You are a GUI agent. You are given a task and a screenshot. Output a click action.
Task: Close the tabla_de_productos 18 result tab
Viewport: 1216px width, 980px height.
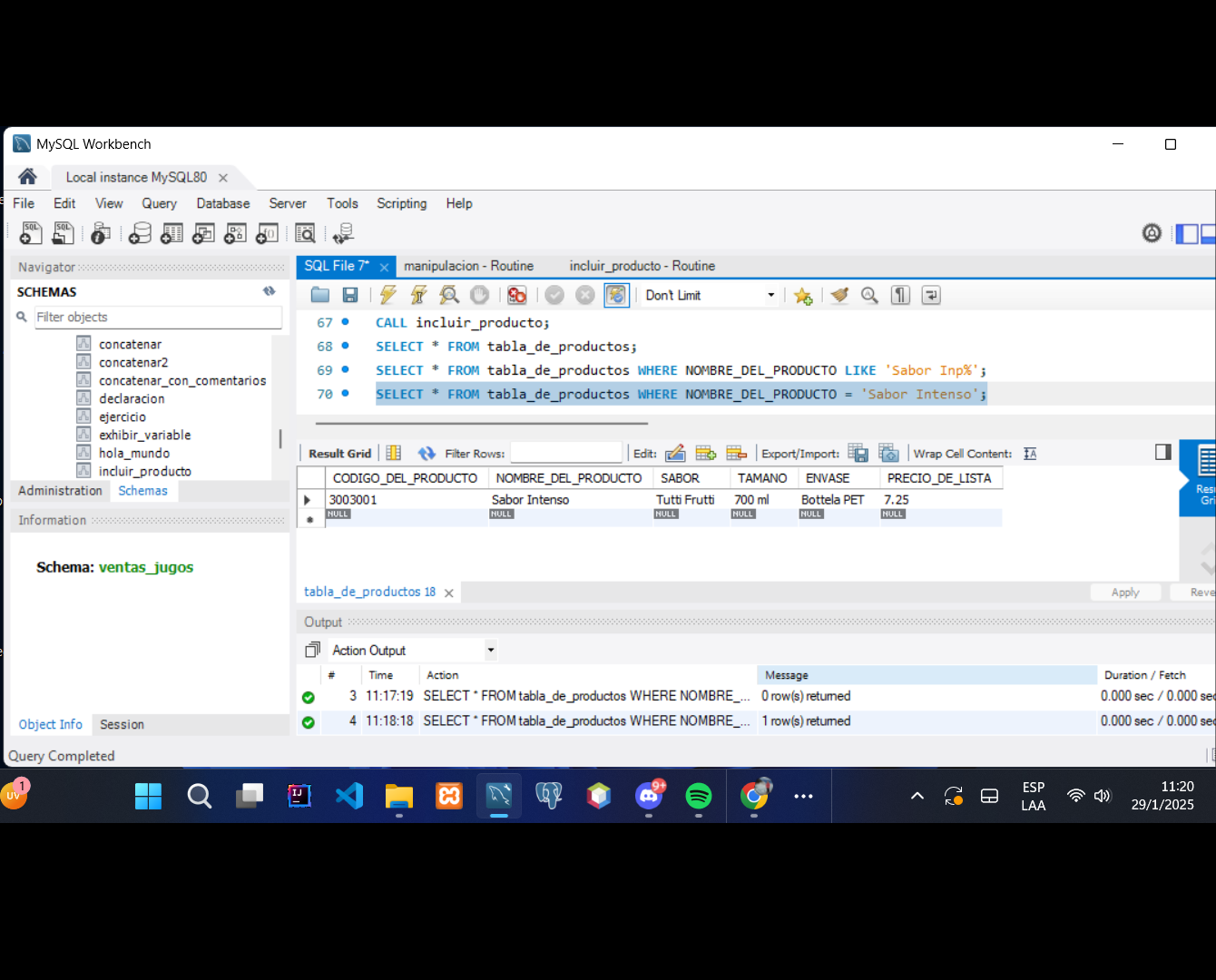coord(449,593)
